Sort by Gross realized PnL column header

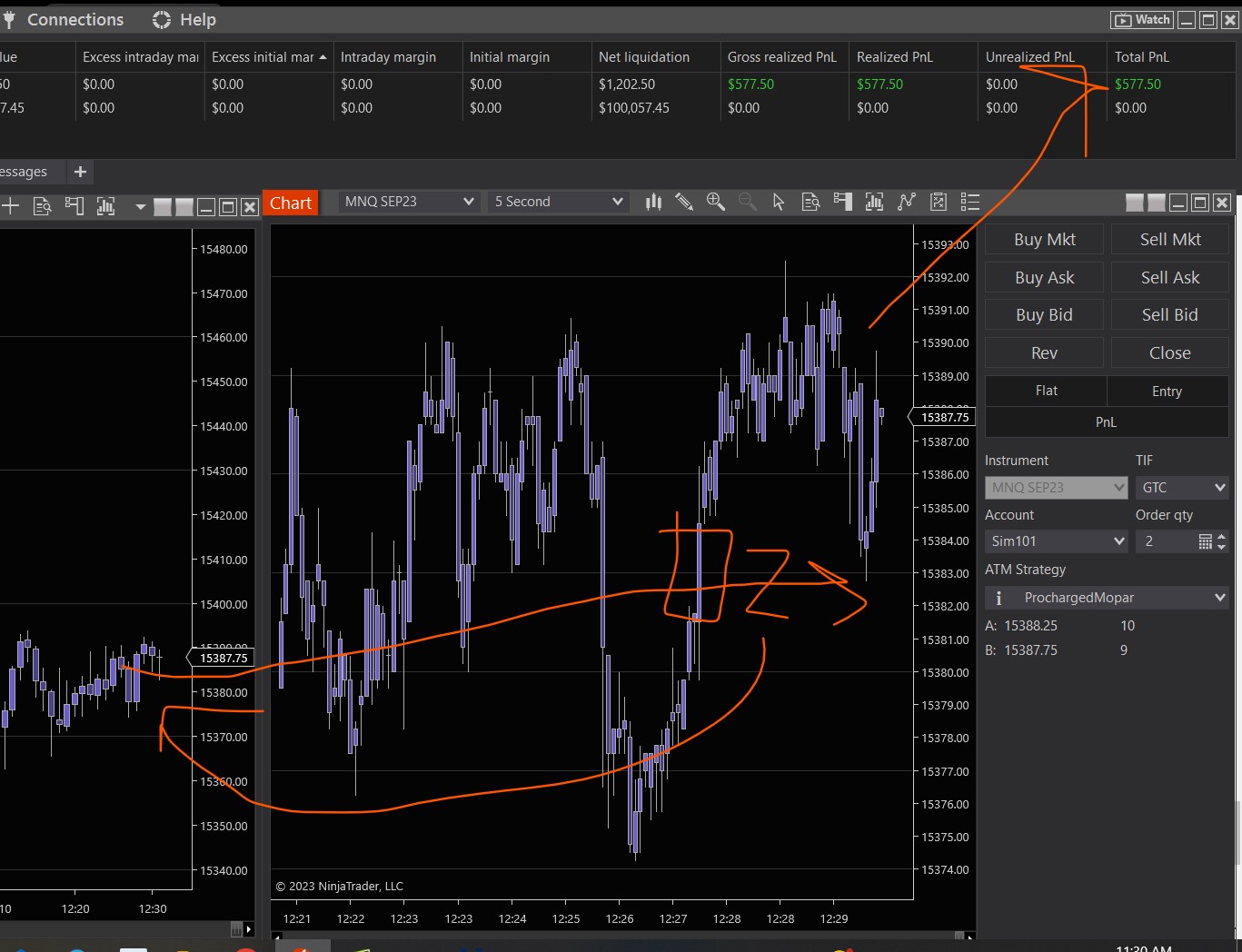point(785,56)
